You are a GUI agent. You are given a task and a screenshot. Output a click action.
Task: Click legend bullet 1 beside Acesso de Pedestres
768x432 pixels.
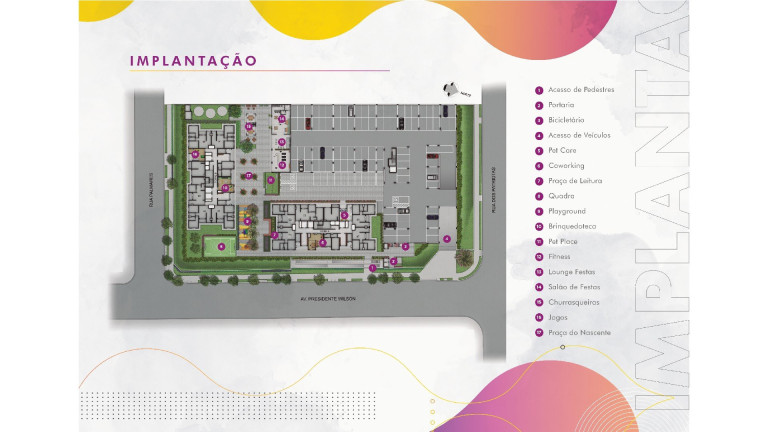pos(539,90)
